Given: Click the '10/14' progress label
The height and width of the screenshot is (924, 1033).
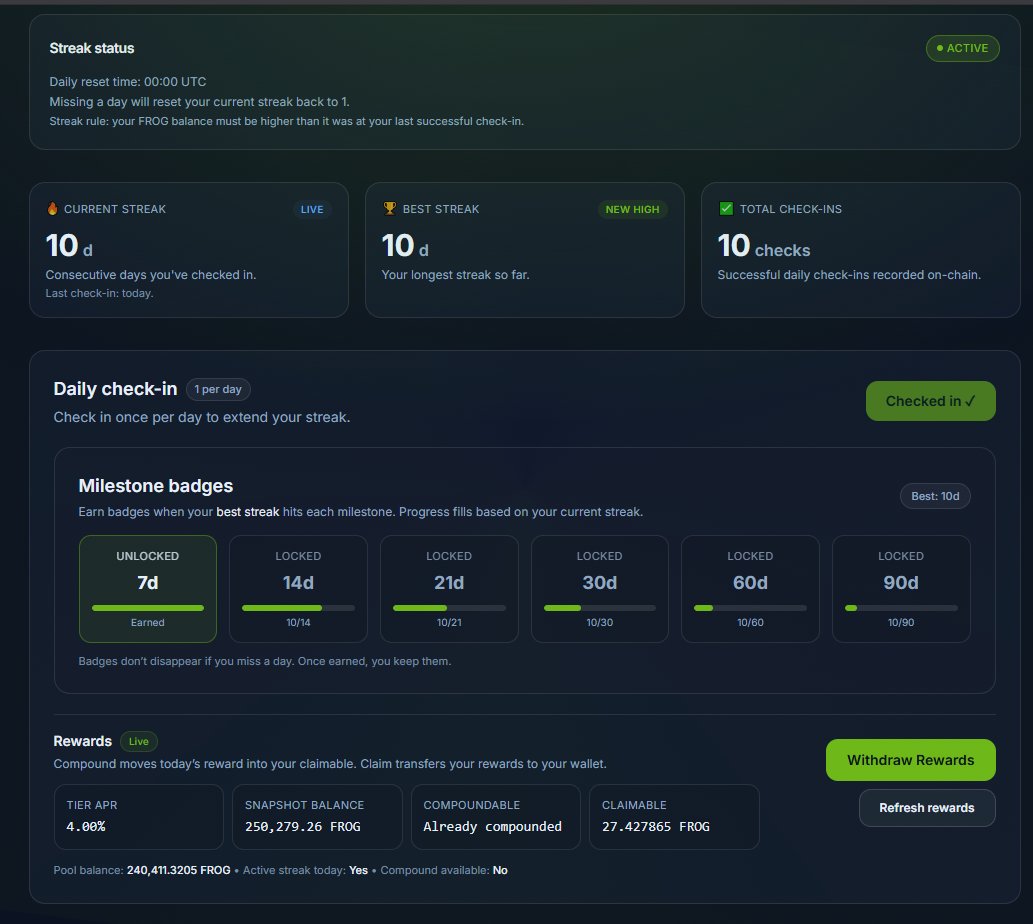Looking at the screenshot, I should pos(298,622).
